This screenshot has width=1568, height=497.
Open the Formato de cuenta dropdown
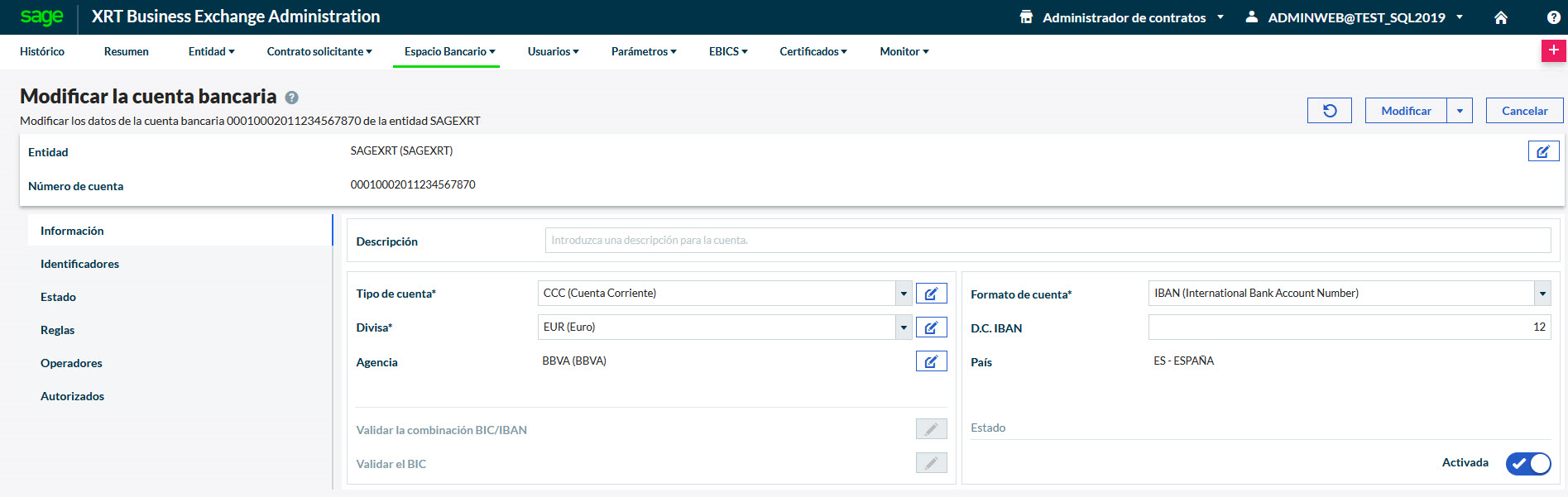1542,294
